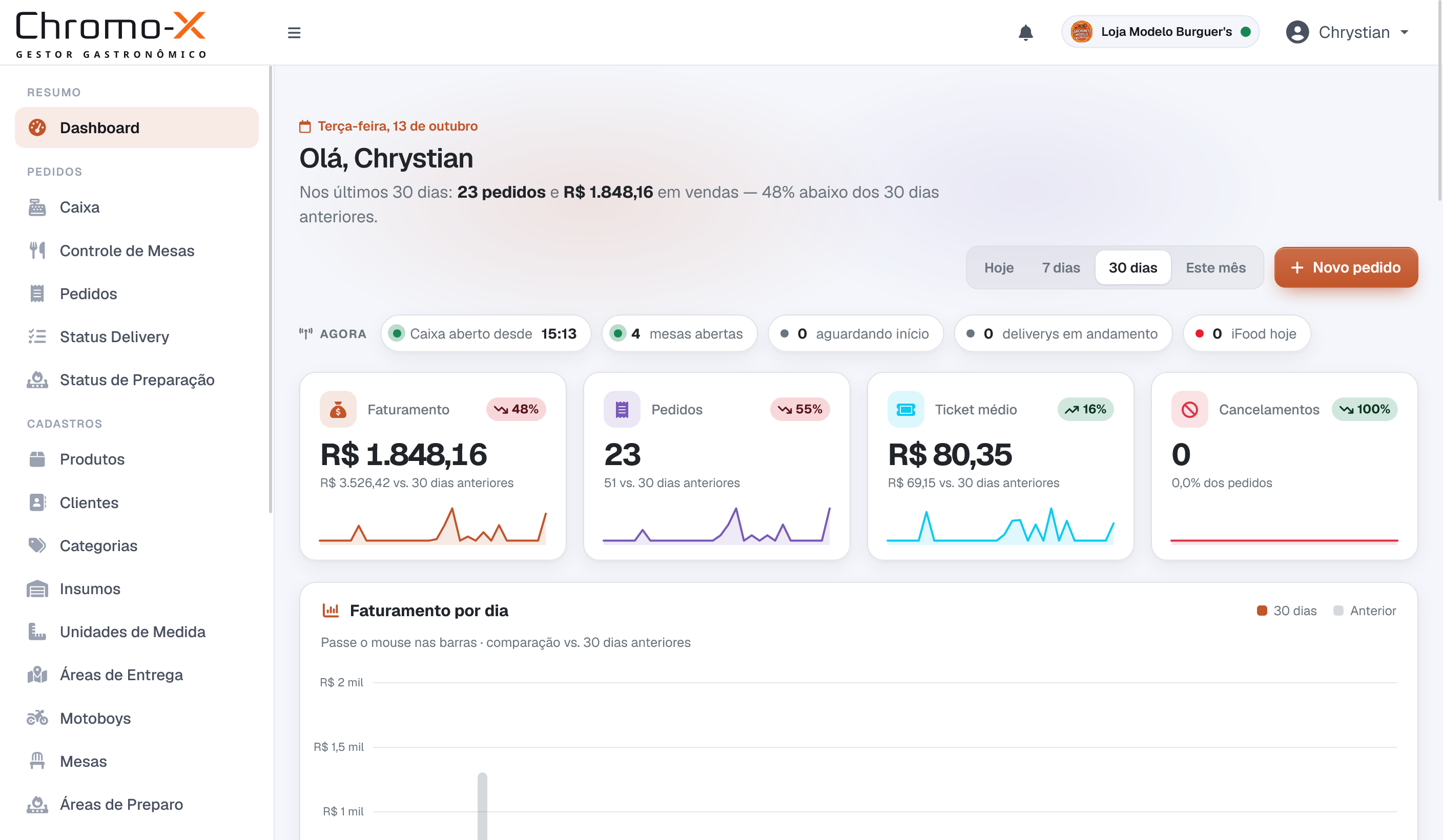Select the Hoje period filter

[x=999, y=267]
